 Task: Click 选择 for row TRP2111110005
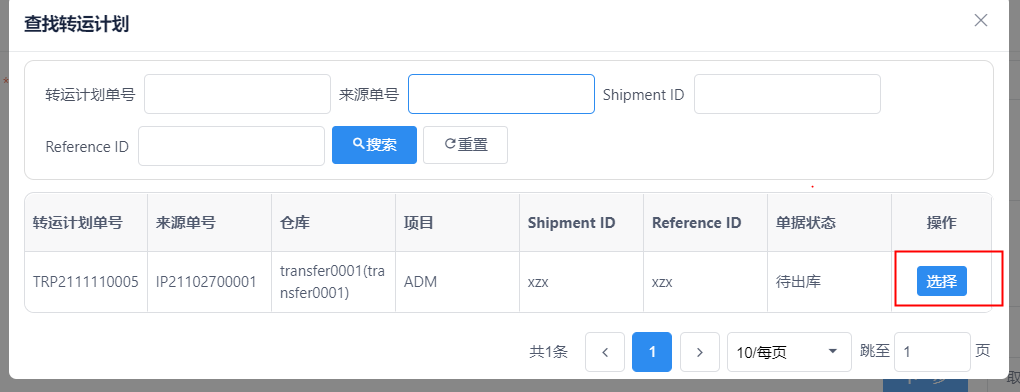(x=941, y=281)
